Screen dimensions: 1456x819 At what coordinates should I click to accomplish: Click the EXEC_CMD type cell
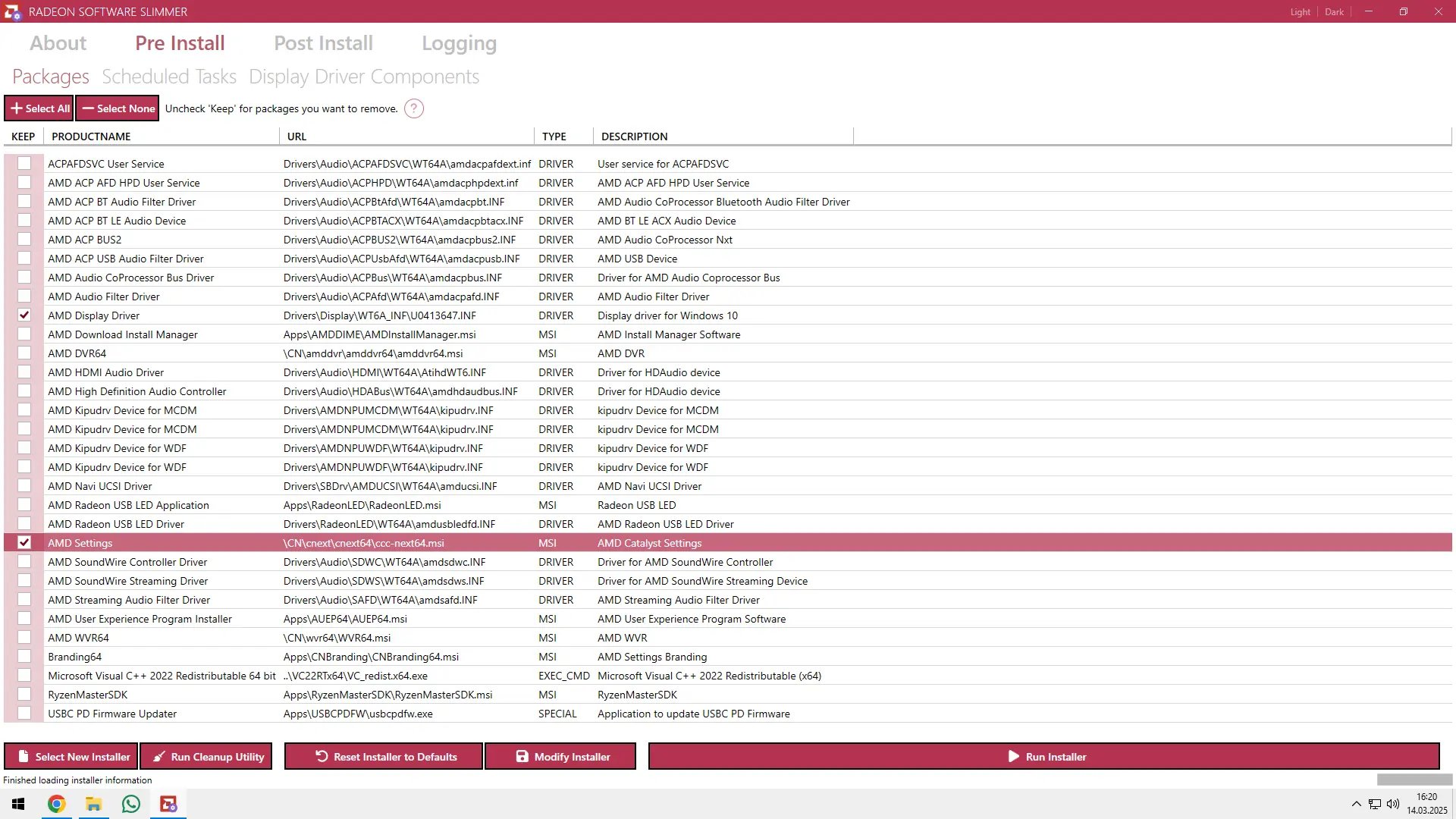click(564, 676)
